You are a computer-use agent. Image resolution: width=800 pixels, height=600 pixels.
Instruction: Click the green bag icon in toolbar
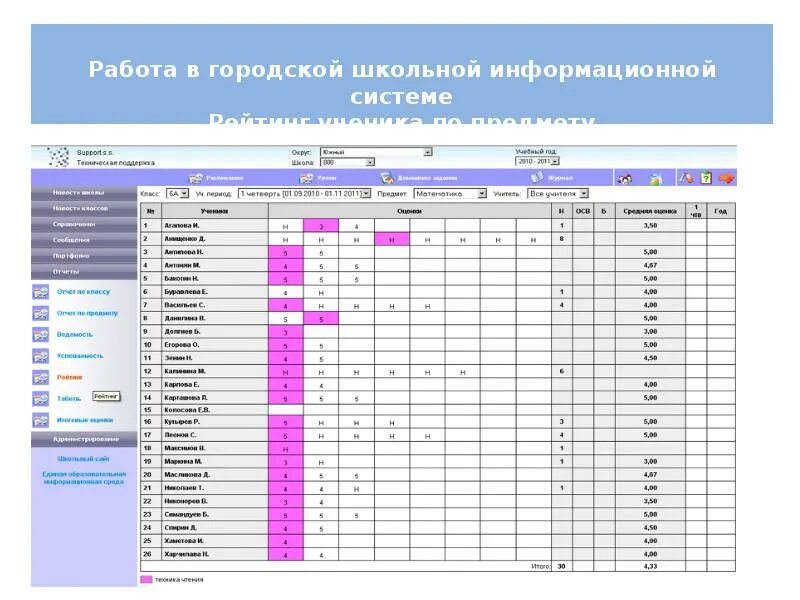[656, 179]
